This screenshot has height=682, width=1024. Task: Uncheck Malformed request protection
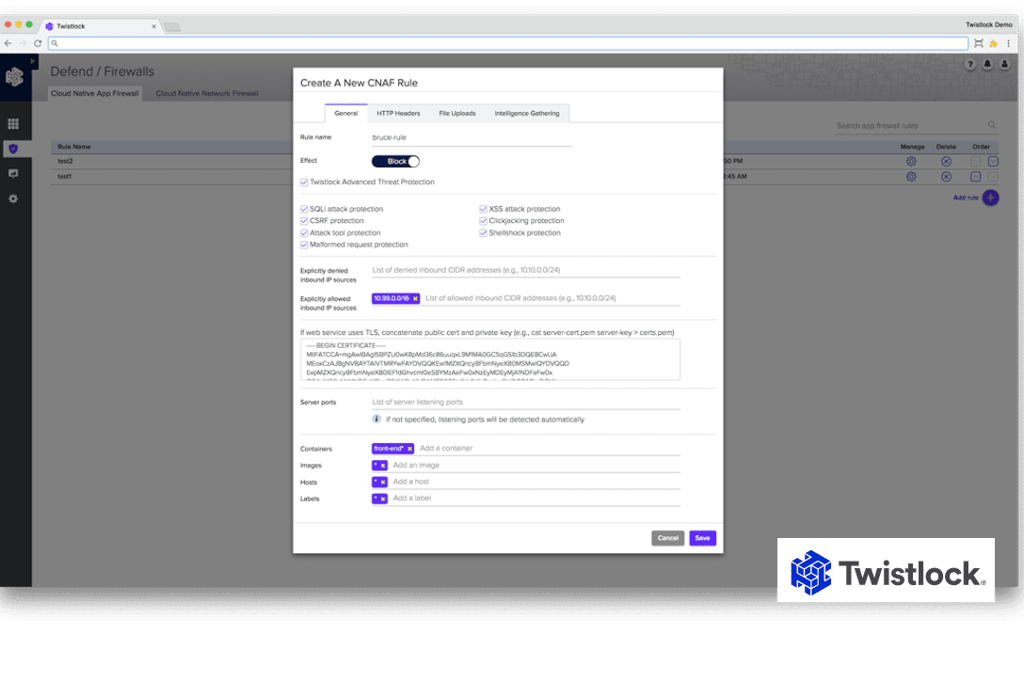coord(304,245)
